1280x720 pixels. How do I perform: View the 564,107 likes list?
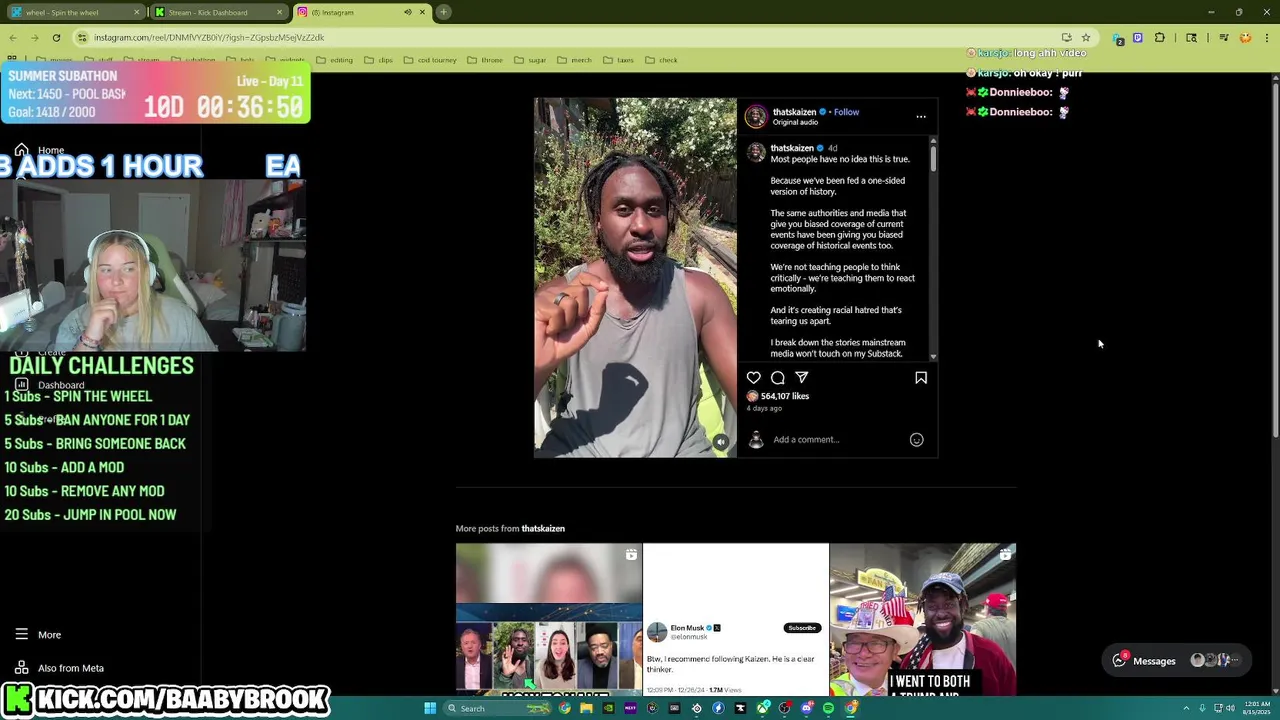click(785, 396)
